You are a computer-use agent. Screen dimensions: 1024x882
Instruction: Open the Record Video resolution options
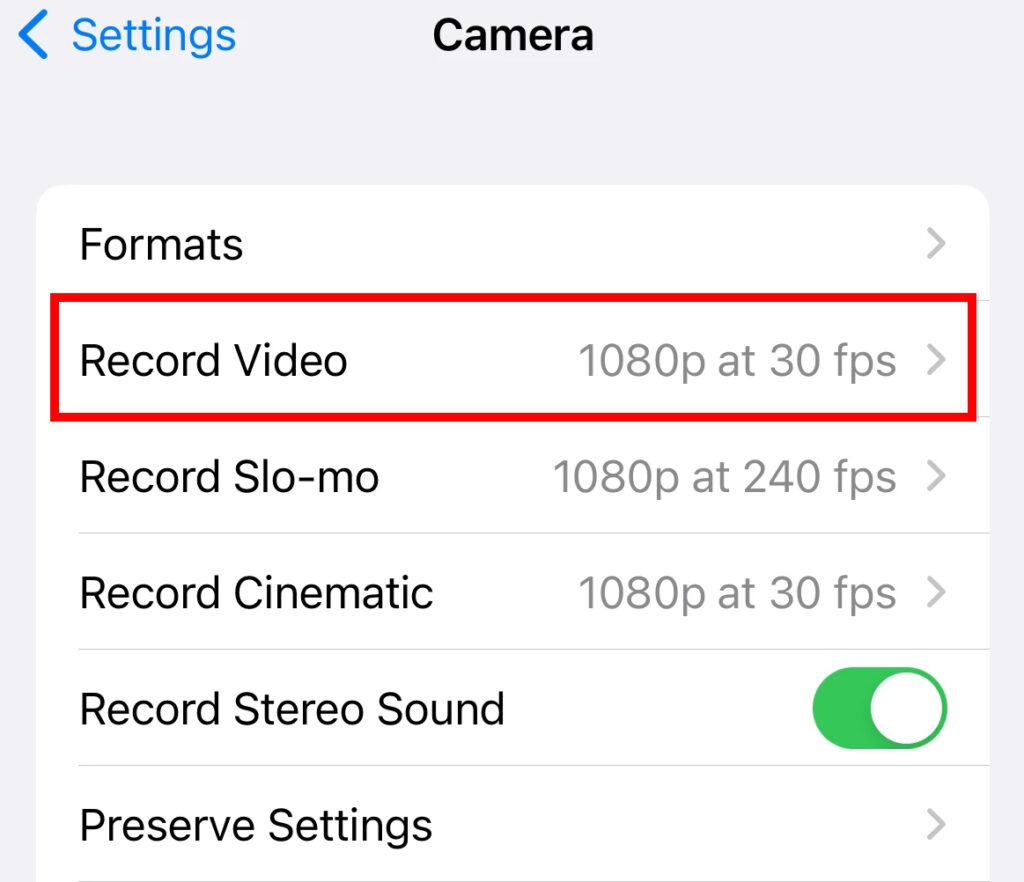500,360
